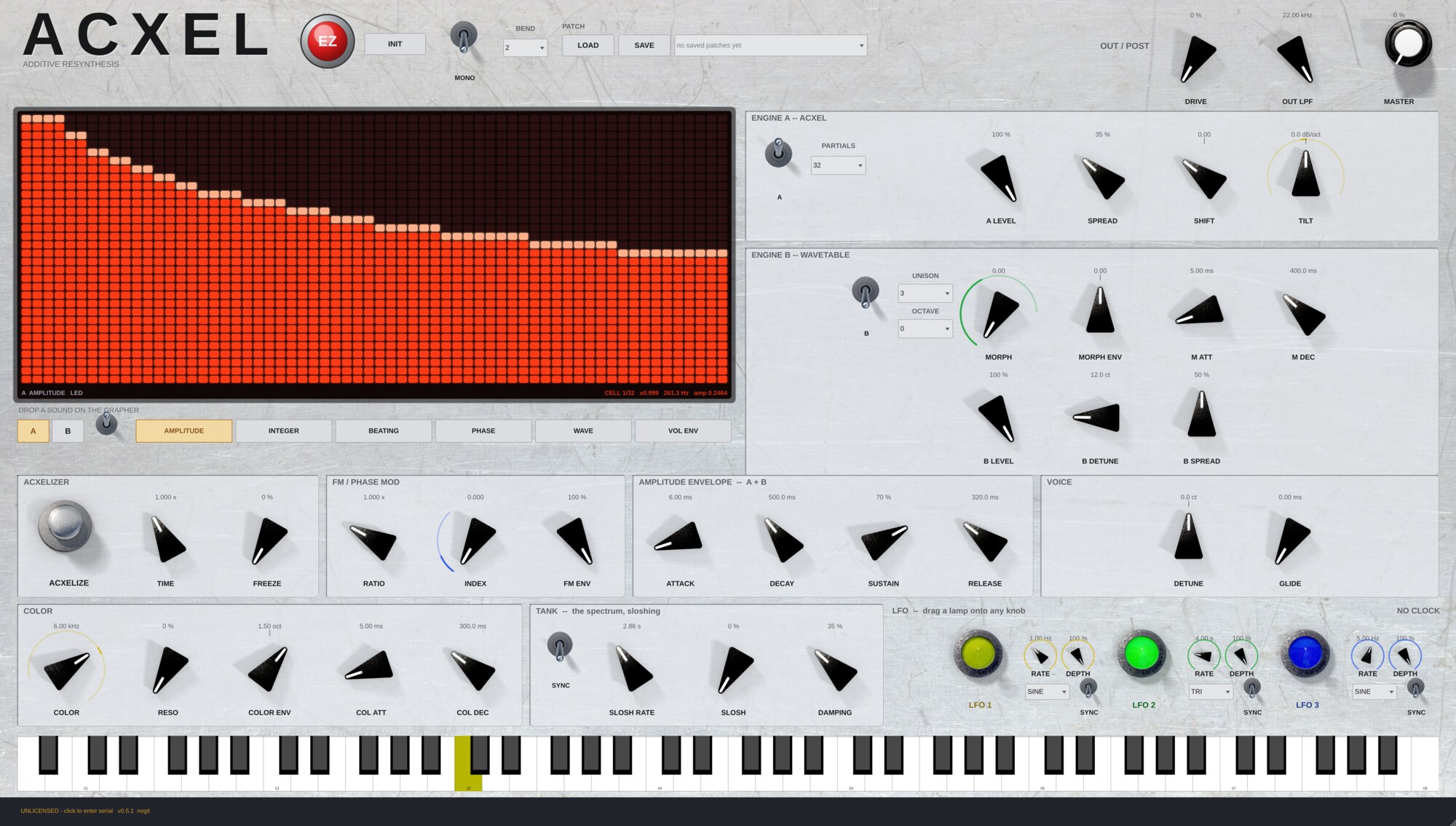Click the blue LFO 3 lamp
The height and width of the screenshot is (826, 1456).
point(1305,653)
